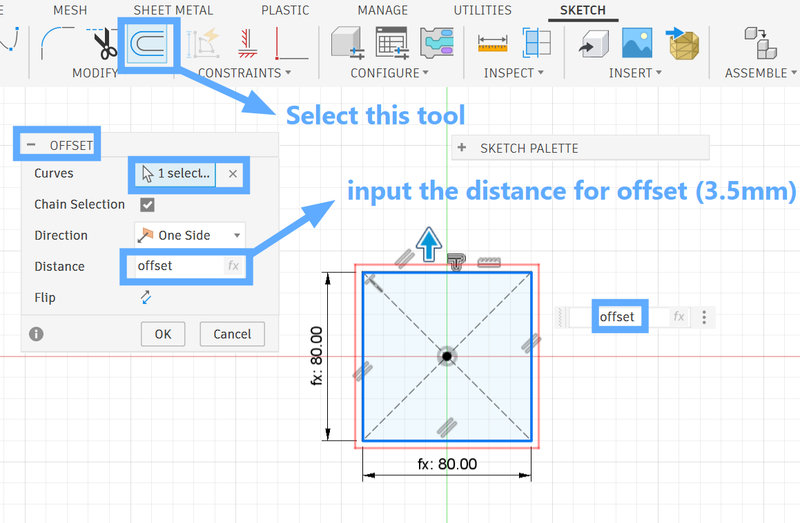The height and width of the screenshot is (523, 800).
Task: Click the horizontal fx: 80.00 dimension
Action: coord(447,464)
